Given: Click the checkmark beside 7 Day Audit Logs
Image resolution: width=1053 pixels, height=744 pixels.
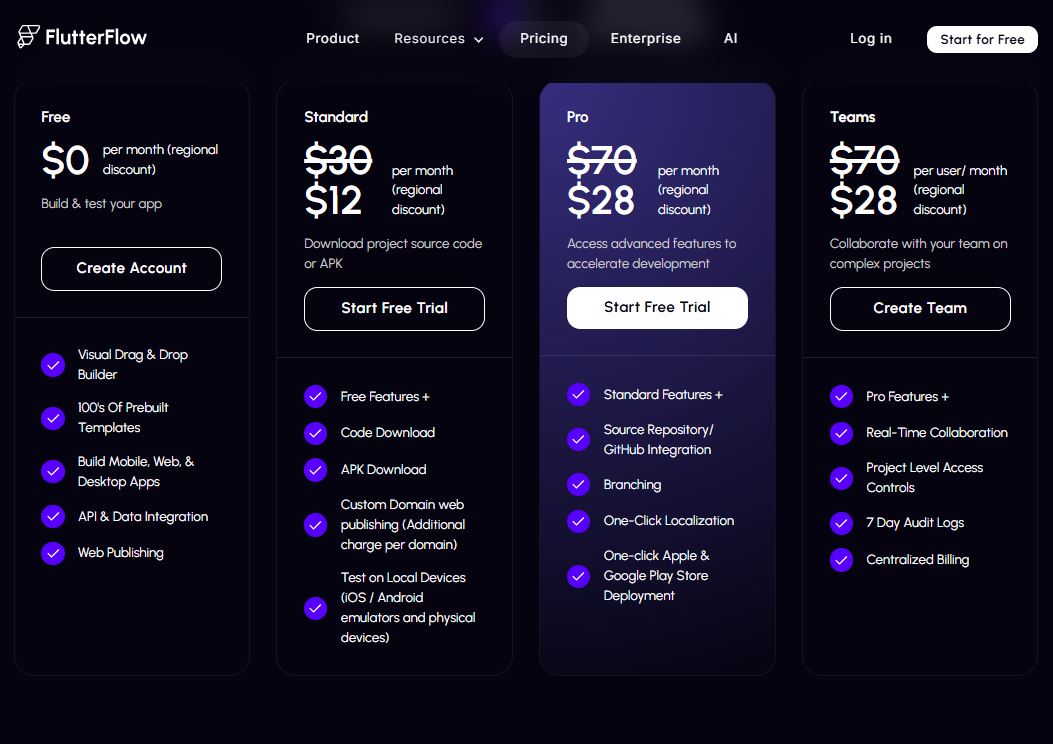Looking at the screenshot, I should click(x=841, y=523).
